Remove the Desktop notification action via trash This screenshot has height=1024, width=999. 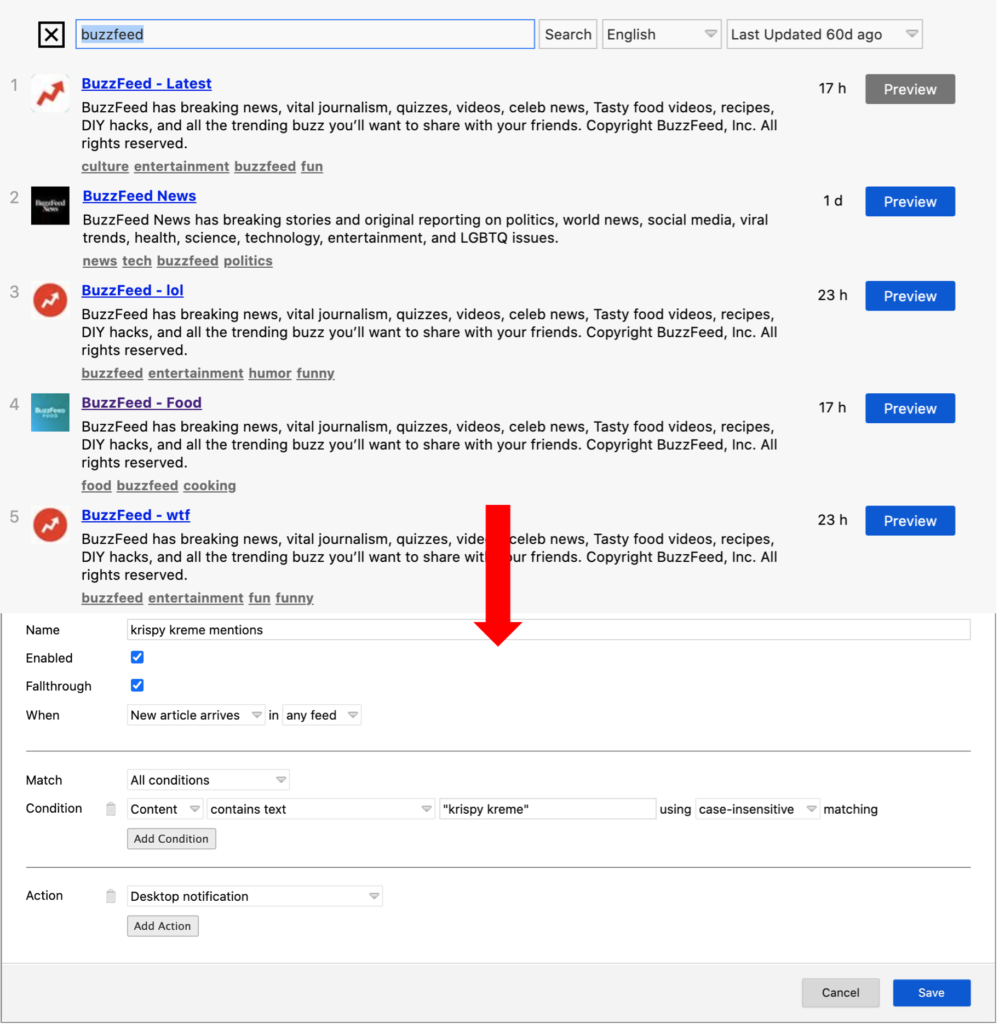pos(111,896)
